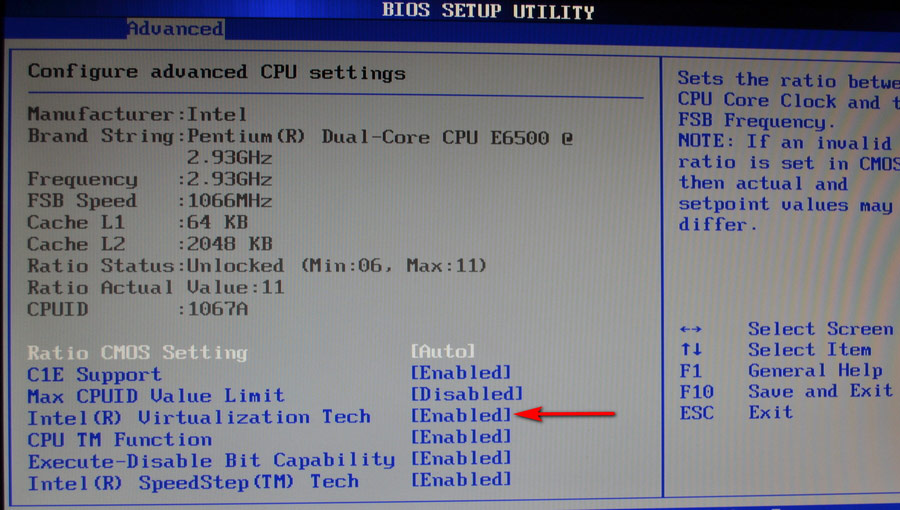This screenshot has height=510, width=900.
Task: Select the CPU TM Function setting
Action: pyautogui.click(x=119, y=439)
